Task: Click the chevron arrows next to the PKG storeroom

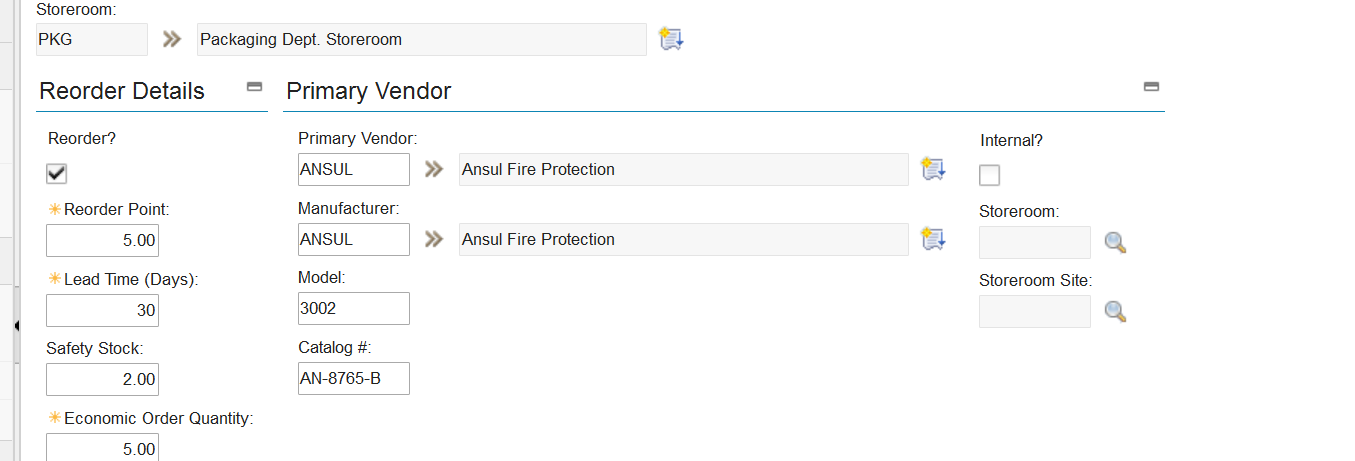Action: (173, 39)
